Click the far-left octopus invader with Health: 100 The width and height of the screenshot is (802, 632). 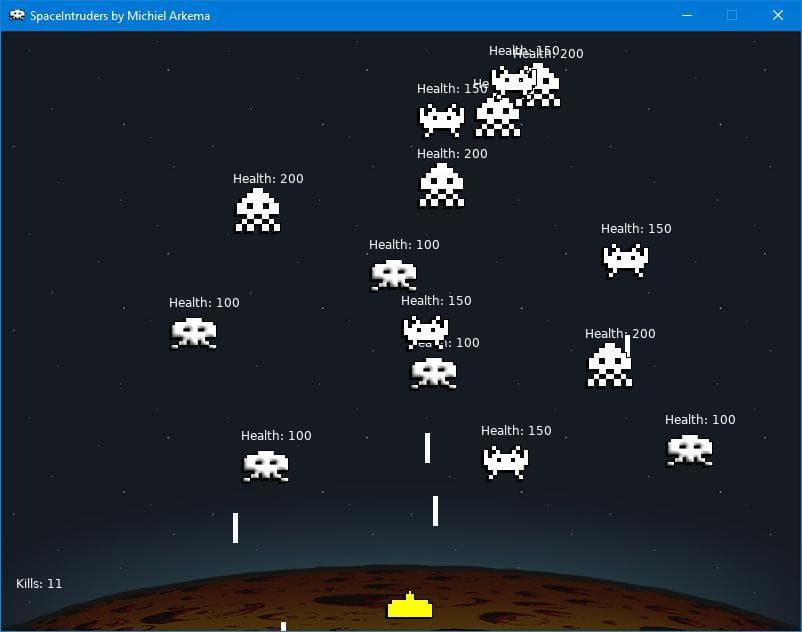click(193, 333)
